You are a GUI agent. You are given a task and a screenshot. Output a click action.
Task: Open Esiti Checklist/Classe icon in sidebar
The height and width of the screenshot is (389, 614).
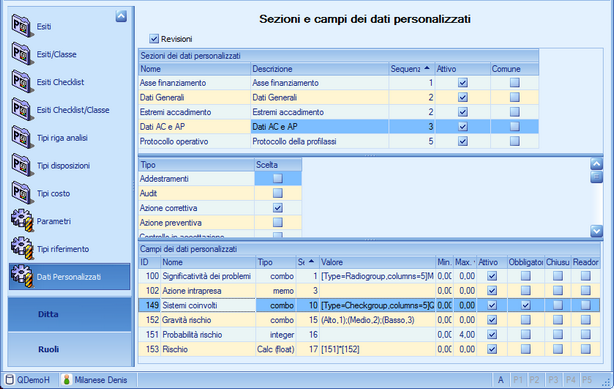tap(21, 109)
